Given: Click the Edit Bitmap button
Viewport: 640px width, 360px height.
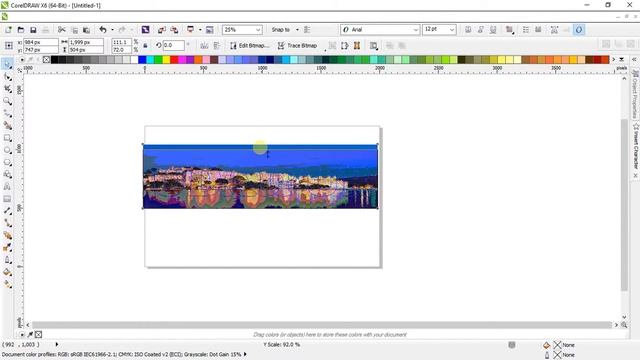Looking at the screenshot, I should point(249,46).
